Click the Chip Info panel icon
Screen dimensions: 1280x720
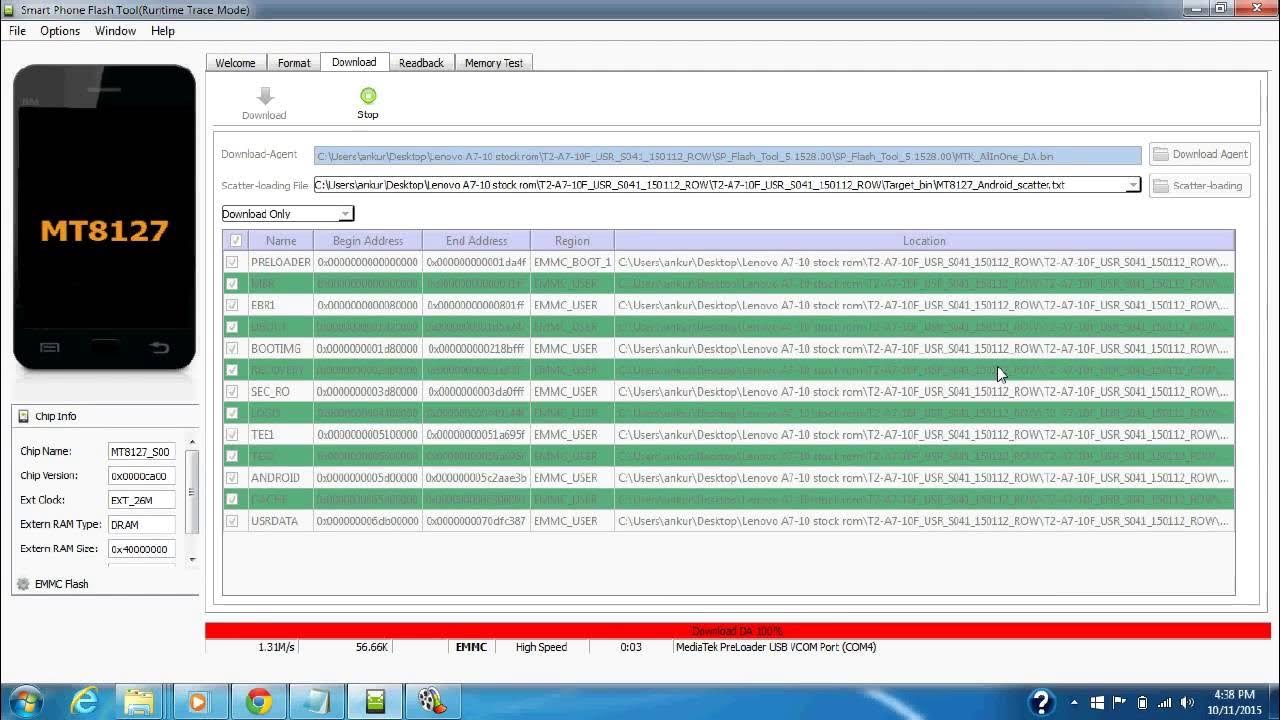click(x=23, y=416)
